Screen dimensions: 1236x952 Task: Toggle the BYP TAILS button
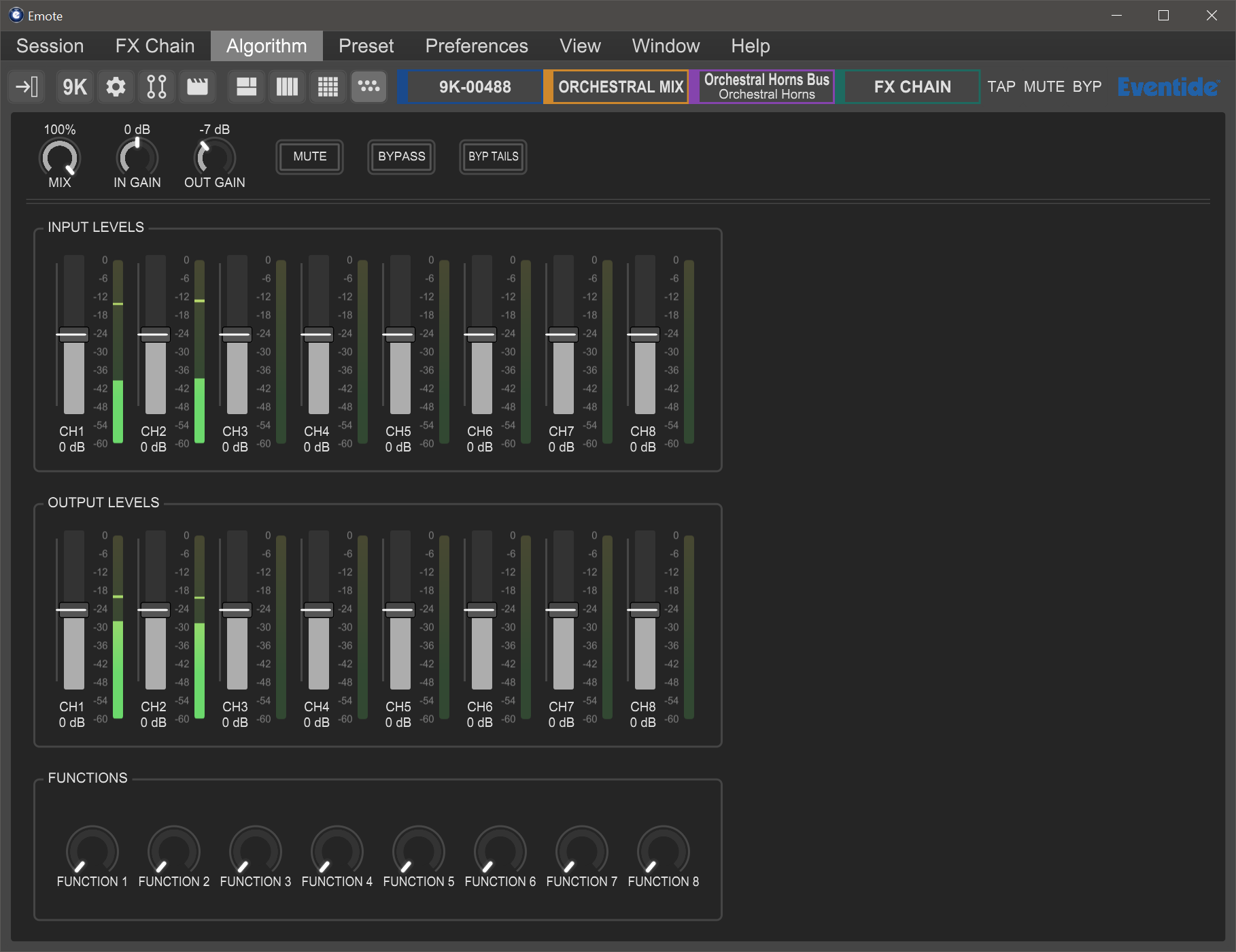point(494,157)
